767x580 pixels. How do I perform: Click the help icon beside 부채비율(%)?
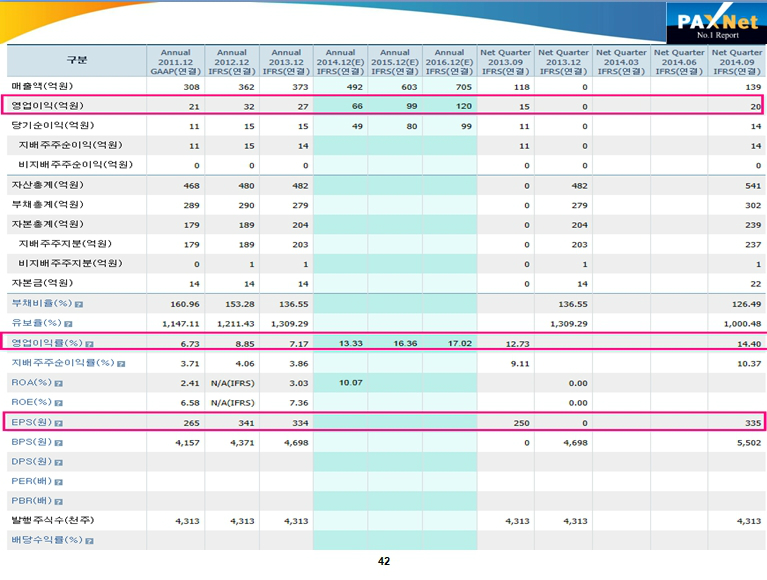[x=79, y=303]
